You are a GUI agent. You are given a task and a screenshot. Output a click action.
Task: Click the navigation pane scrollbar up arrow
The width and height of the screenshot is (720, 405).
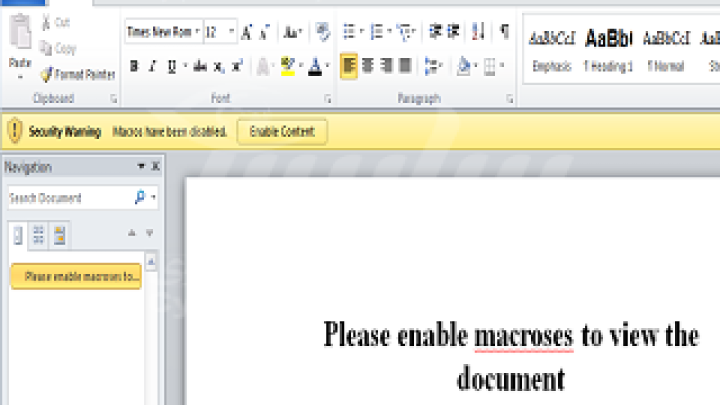151,262
